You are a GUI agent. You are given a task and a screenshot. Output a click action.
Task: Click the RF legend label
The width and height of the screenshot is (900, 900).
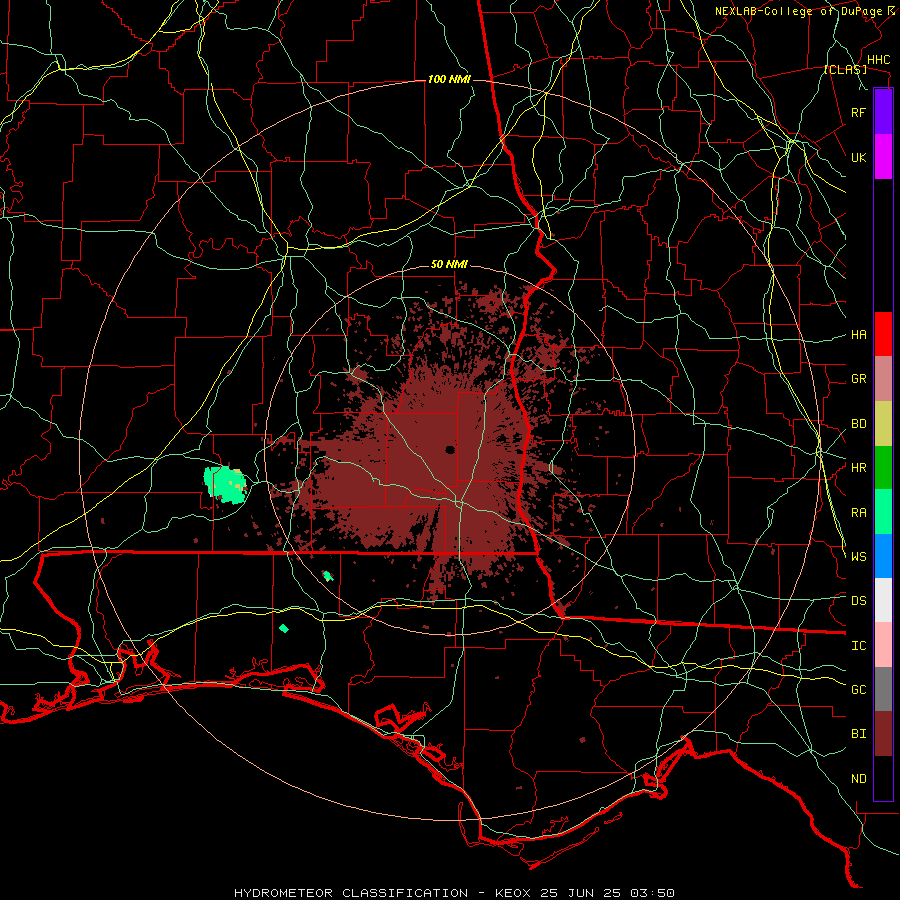coord(858,112)
